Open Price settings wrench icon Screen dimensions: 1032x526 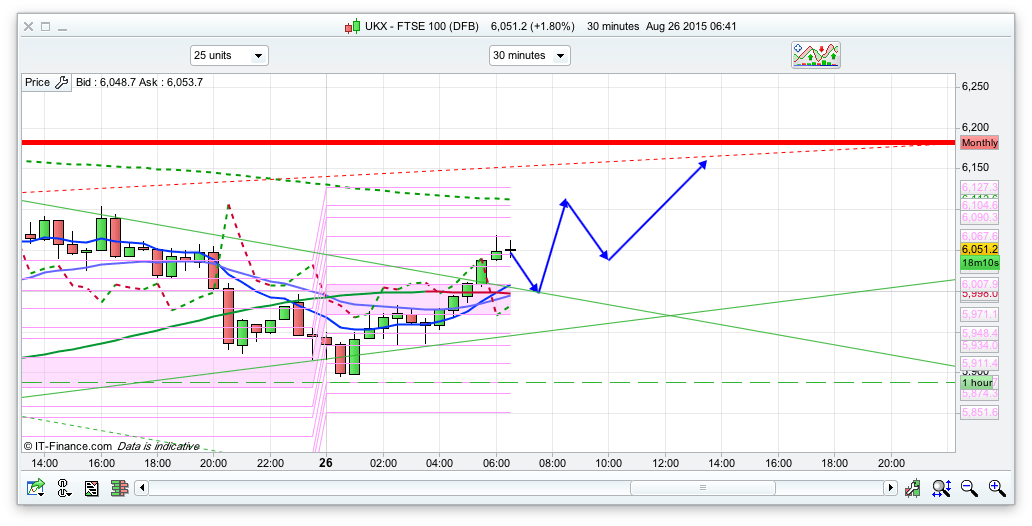(60, 82)
